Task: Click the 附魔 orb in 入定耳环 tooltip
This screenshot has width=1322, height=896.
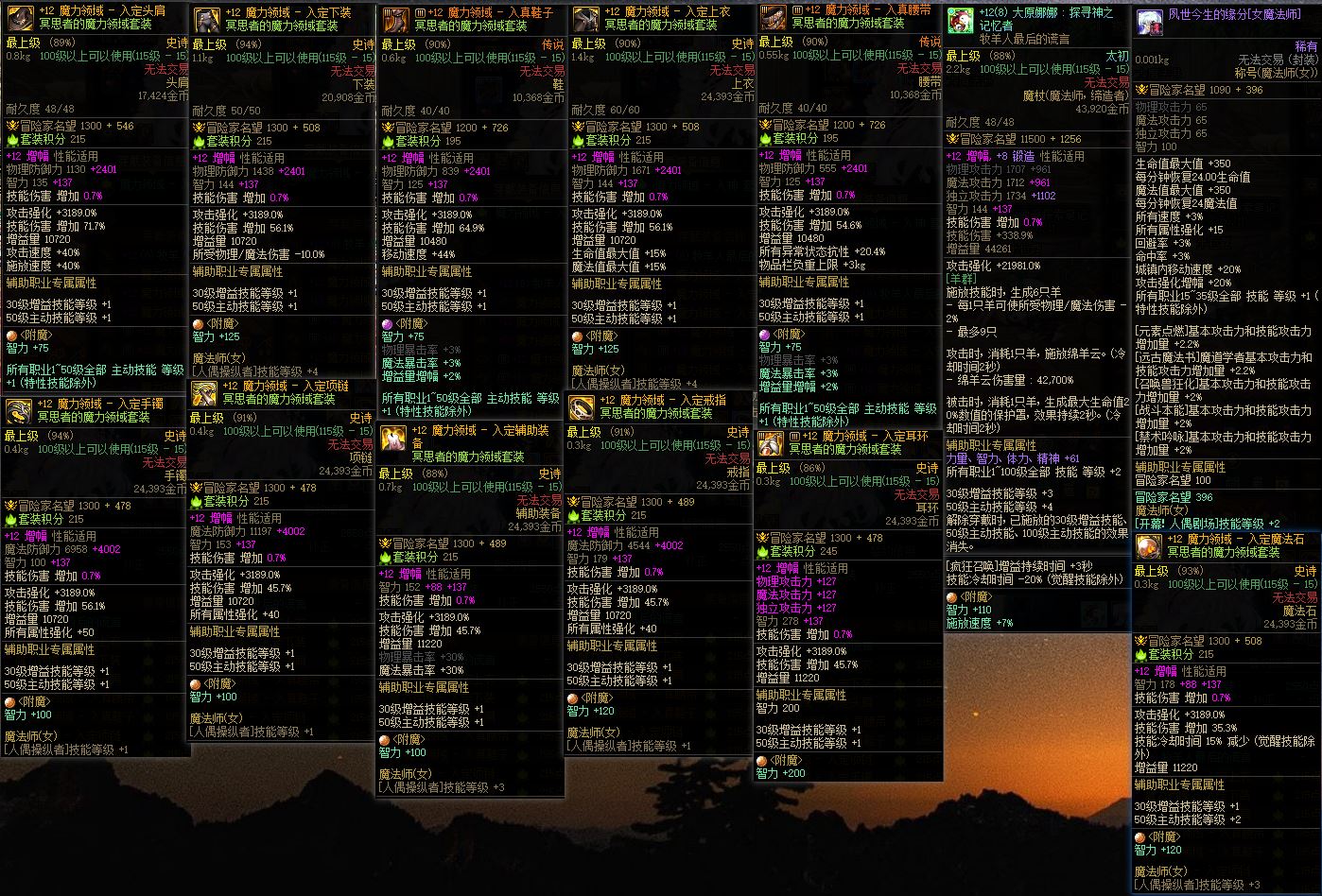Action: (x=762, y=760)
